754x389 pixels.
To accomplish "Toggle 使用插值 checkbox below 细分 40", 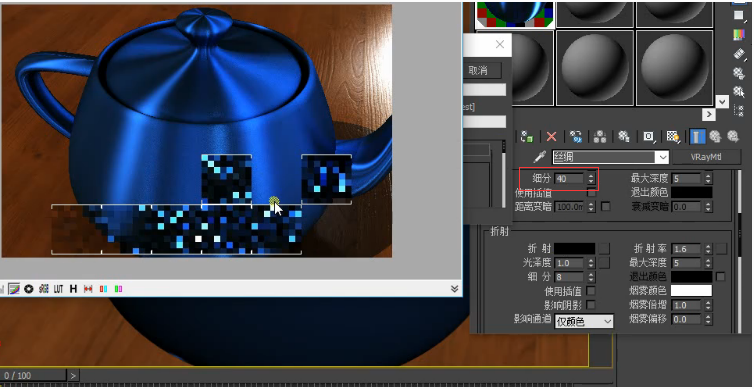I will 592,193.
